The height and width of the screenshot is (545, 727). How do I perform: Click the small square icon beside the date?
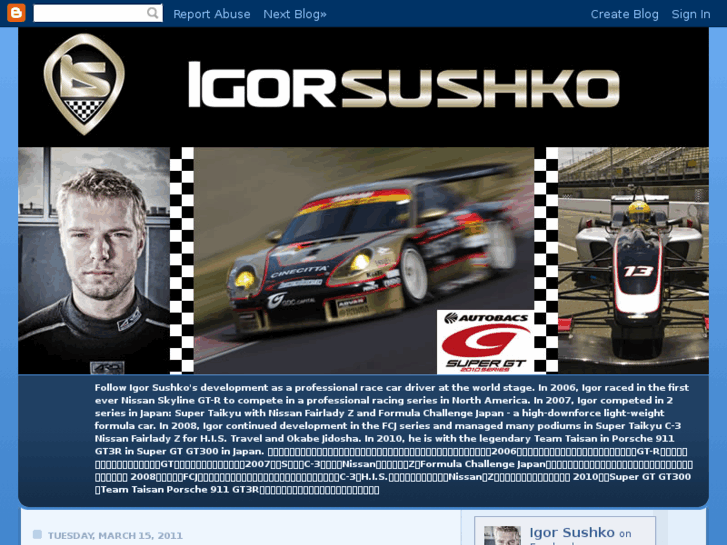click(38, 535)
